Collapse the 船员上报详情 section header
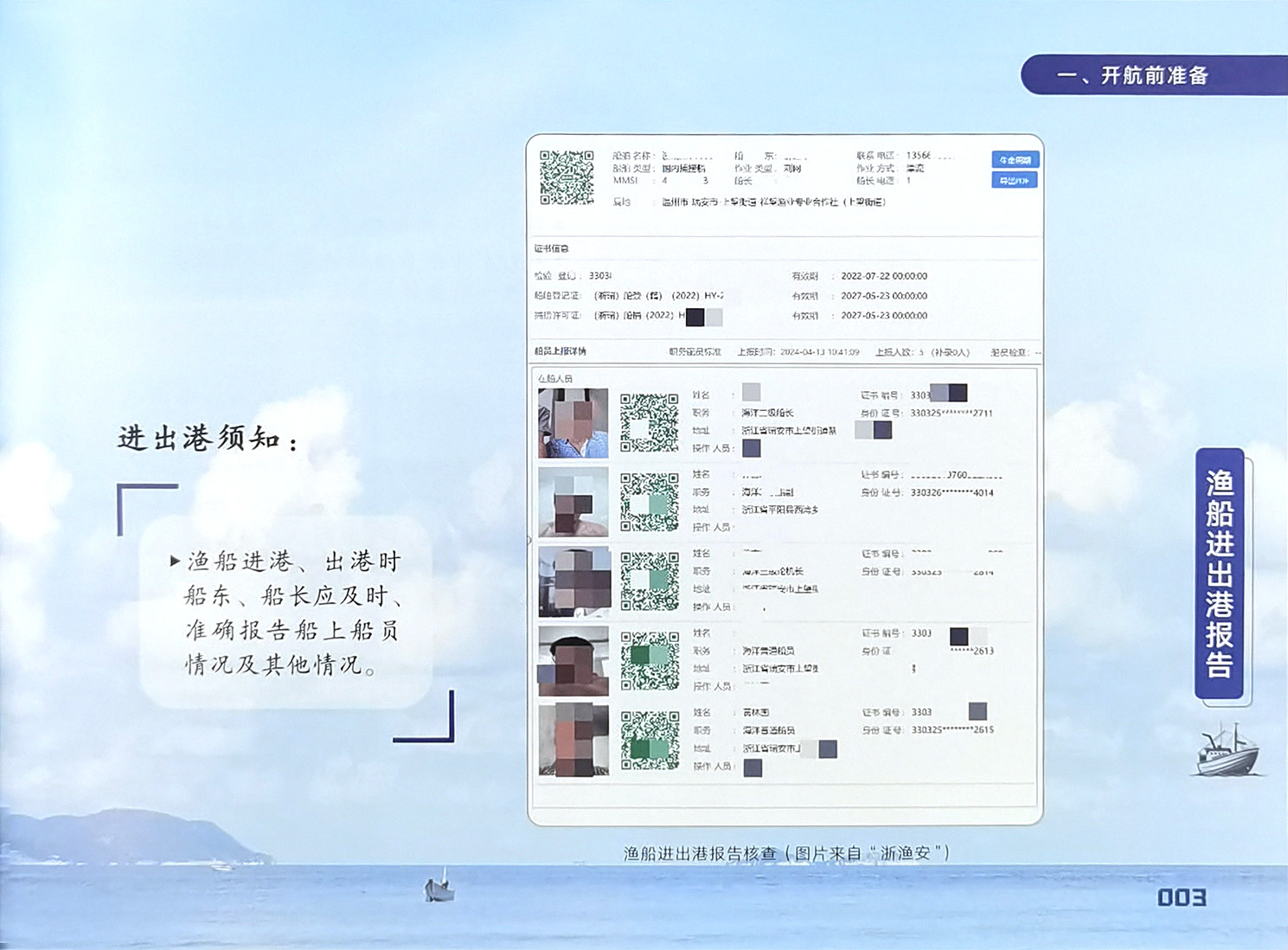 point(561,352)
